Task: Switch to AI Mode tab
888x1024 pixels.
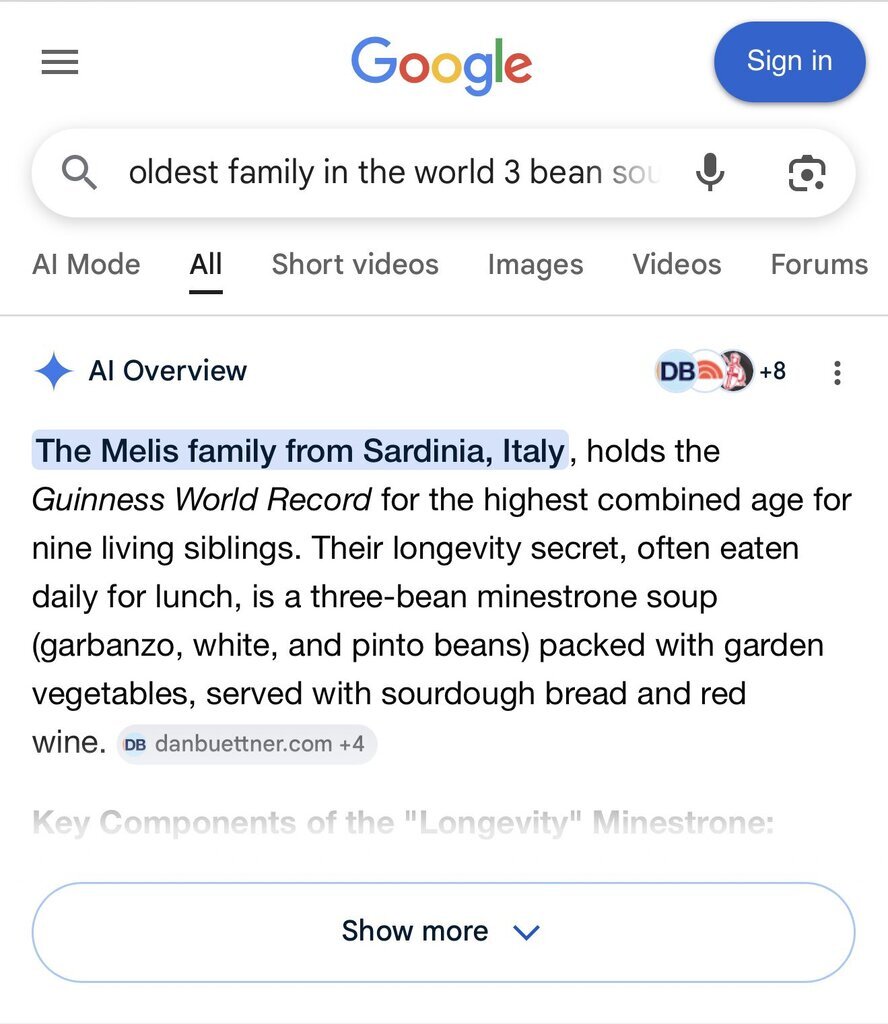Action: tap(86, 264)
